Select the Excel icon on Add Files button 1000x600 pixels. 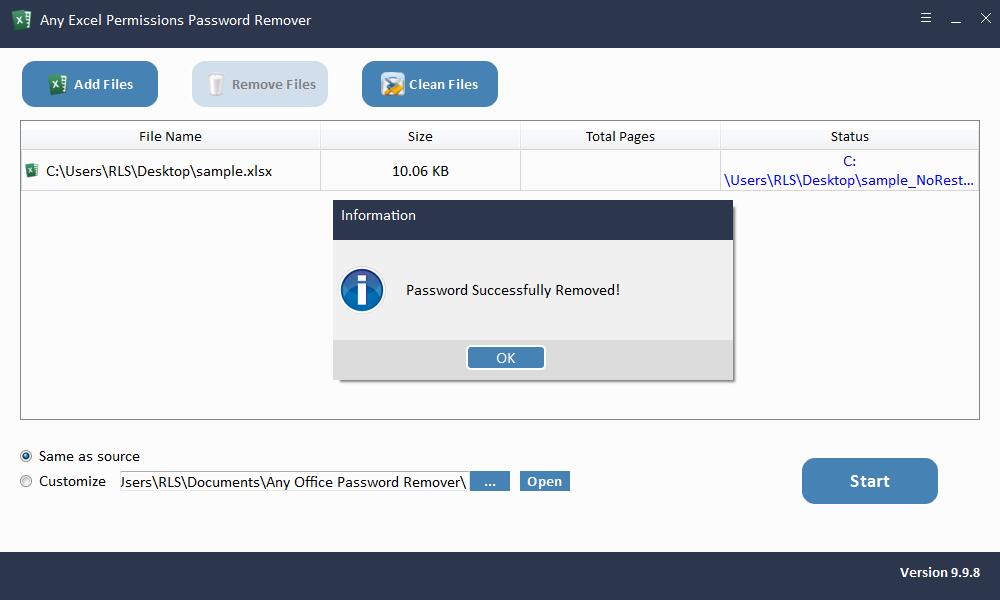coord(58,84)
